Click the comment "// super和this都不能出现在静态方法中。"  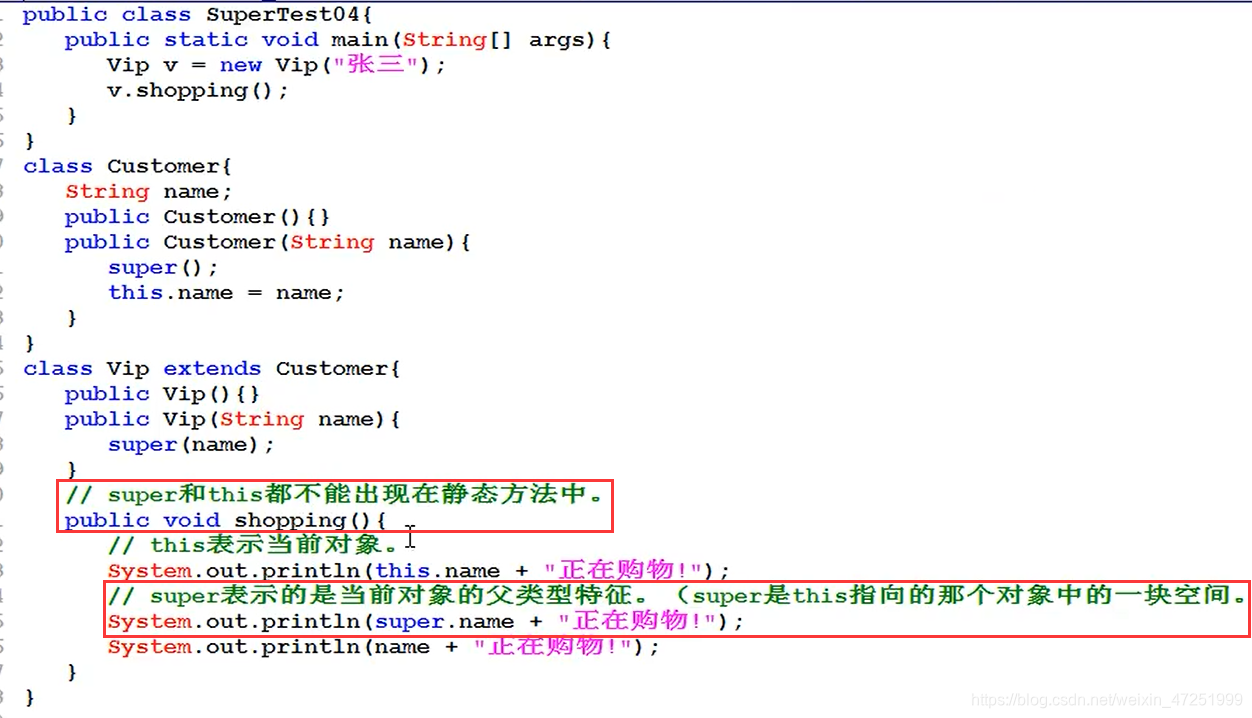tap(335, 494)
